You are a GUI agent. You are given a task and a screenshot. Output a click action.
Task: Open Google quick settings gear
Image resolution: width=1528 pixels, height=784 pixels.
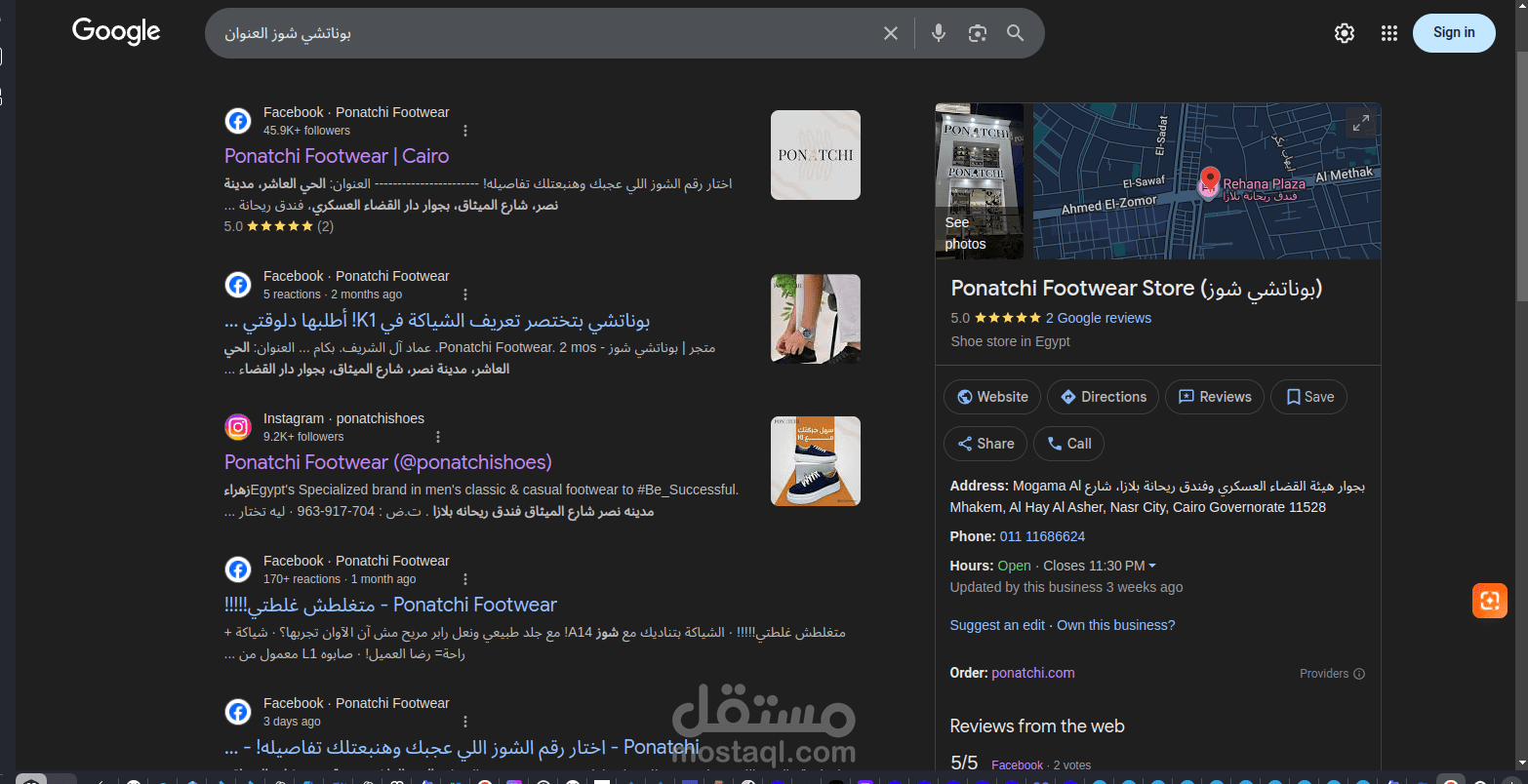[1345, 33]
